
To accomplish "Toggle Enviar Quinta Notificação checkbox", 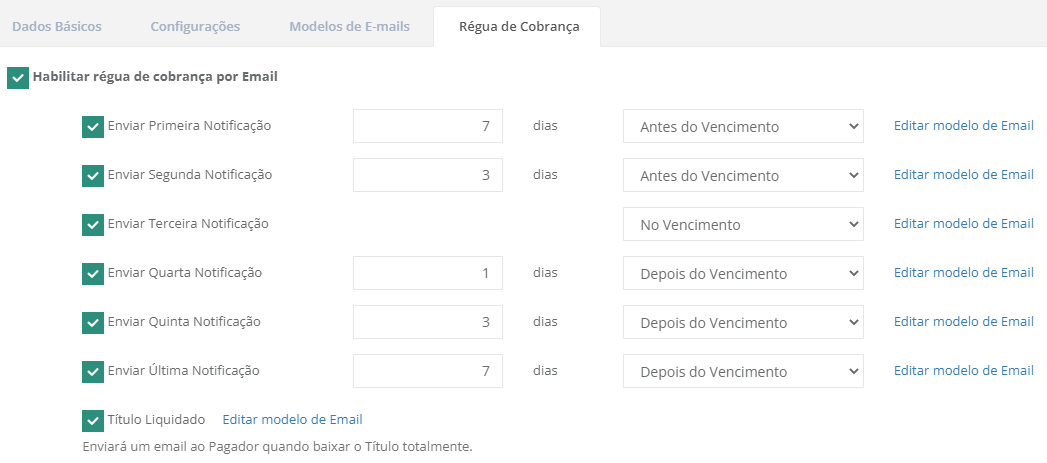I will (x=93, y=323).
